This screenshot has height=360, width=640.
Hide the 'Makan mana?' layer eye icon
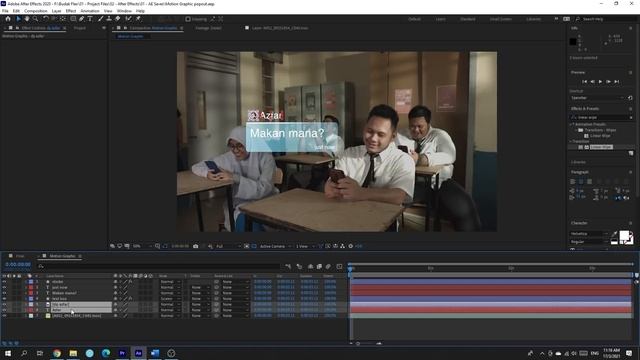(x=4, y=293)
